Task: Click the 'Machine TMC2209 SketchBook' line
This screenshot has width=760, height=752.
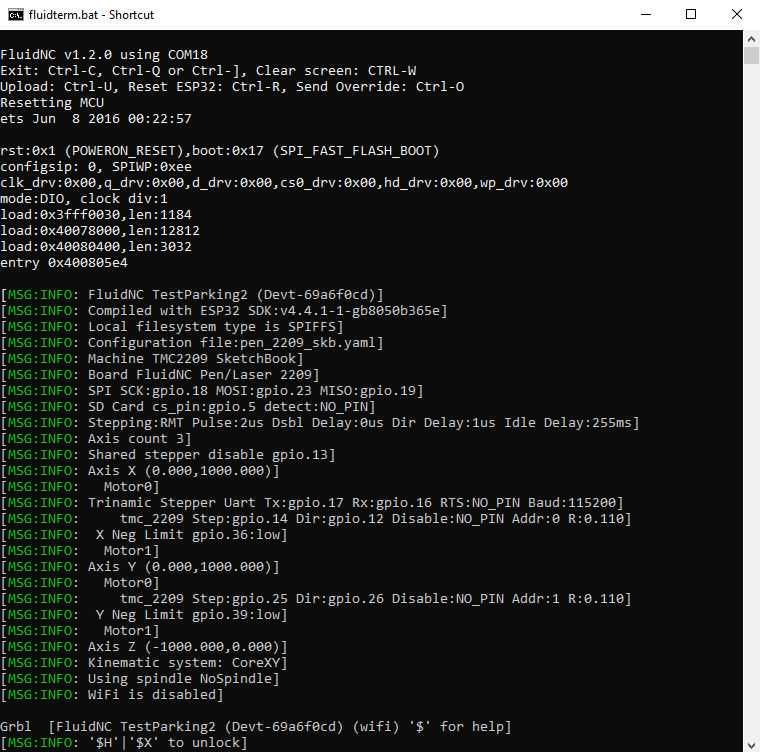Action: (152, 359)
